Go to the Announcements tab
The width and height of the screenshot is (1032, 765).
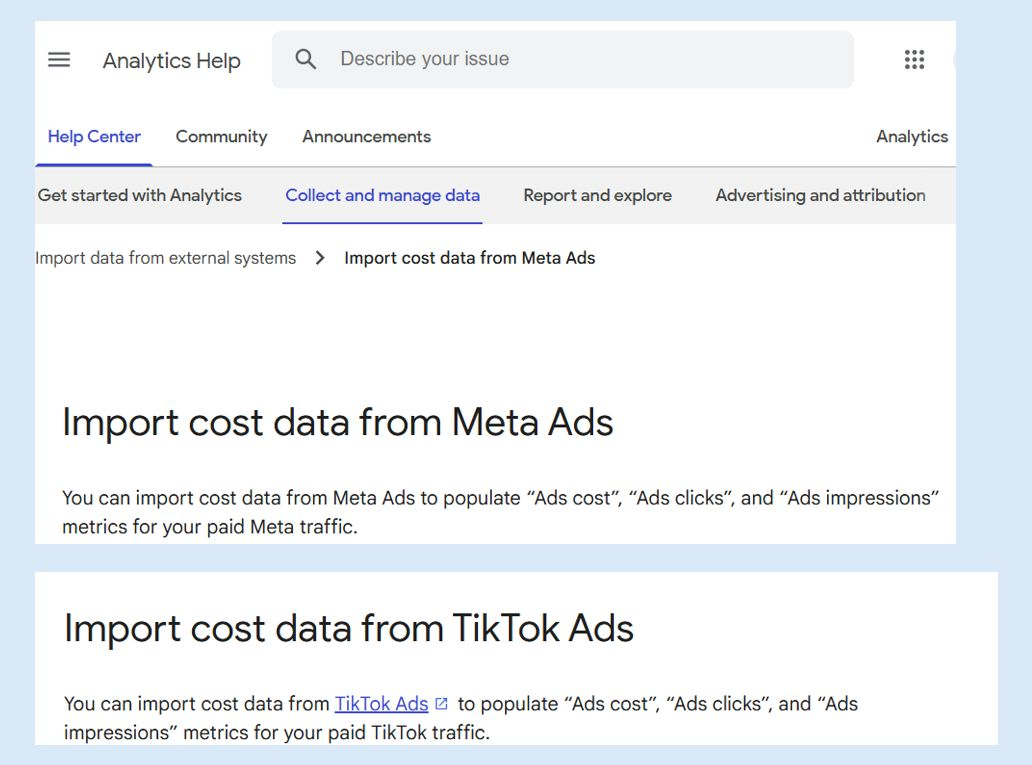tap(366, 137)
